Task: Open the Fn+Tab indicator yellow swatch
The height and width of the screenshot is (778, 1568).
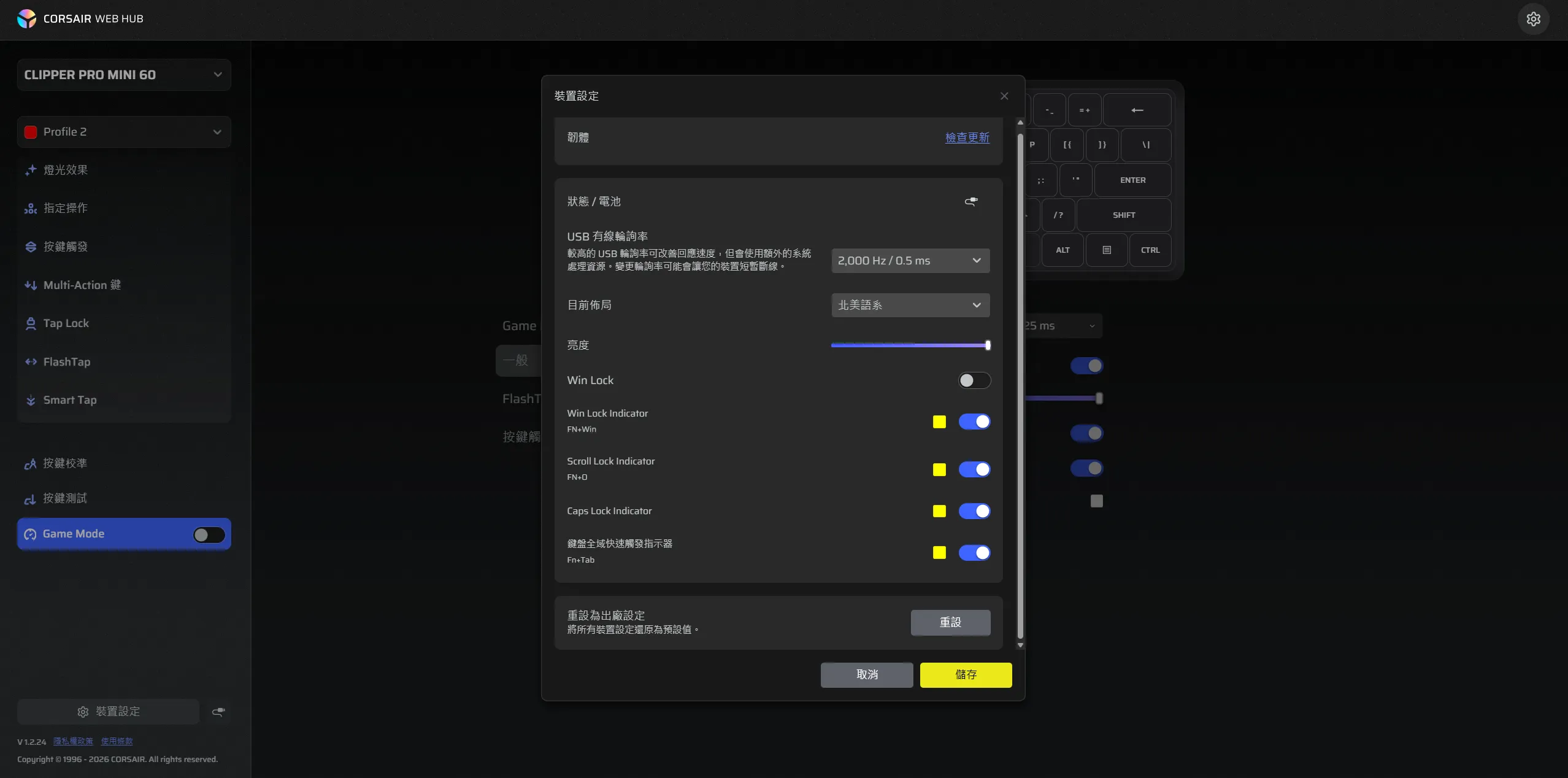Action: [x=939, y=553]
